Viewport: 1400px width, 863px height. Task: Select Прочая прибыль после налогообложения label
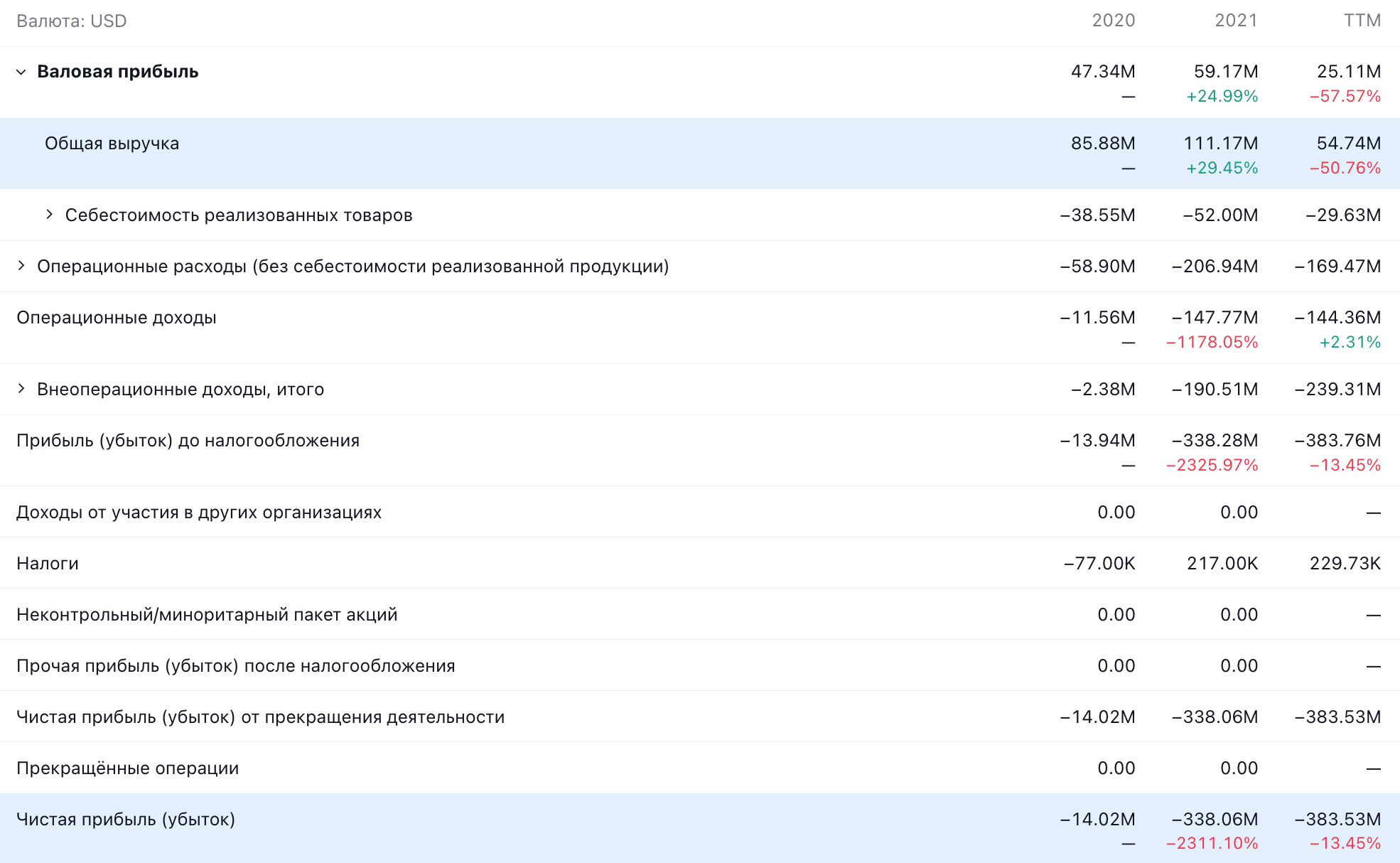point(236,666)
